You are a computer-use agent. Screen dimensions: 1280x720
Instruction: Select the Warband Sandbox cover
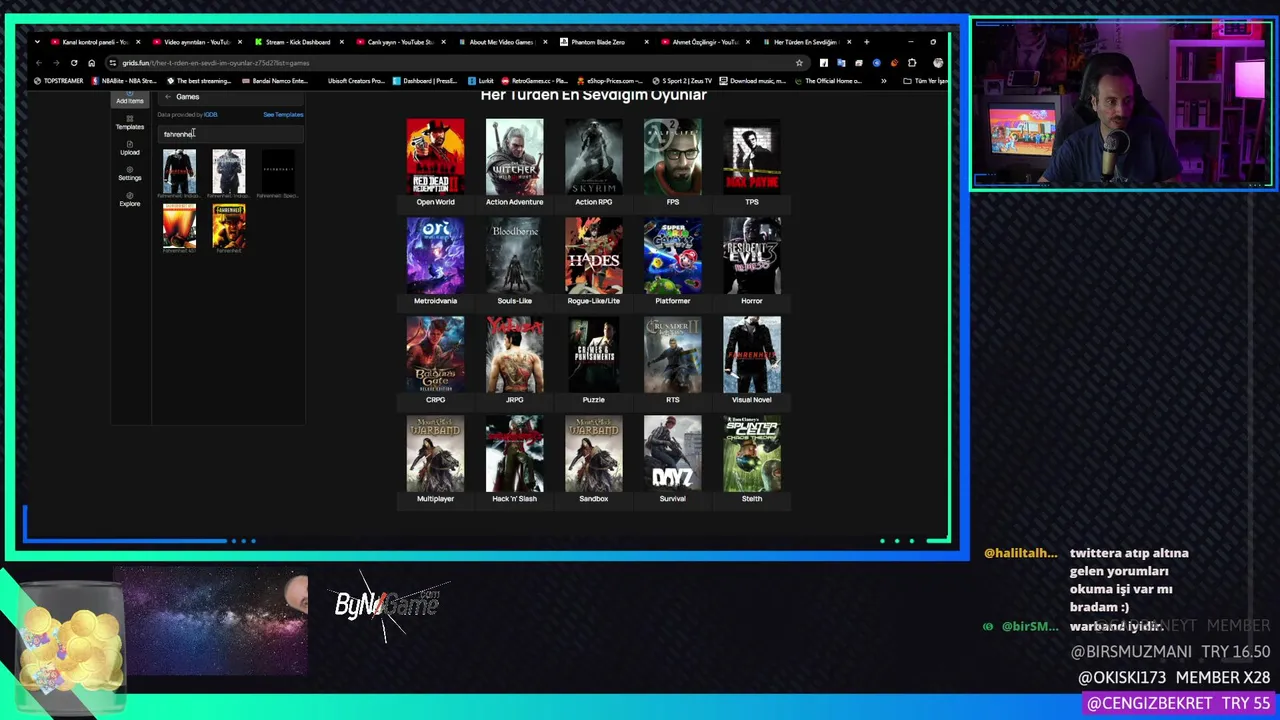point(593,453)
